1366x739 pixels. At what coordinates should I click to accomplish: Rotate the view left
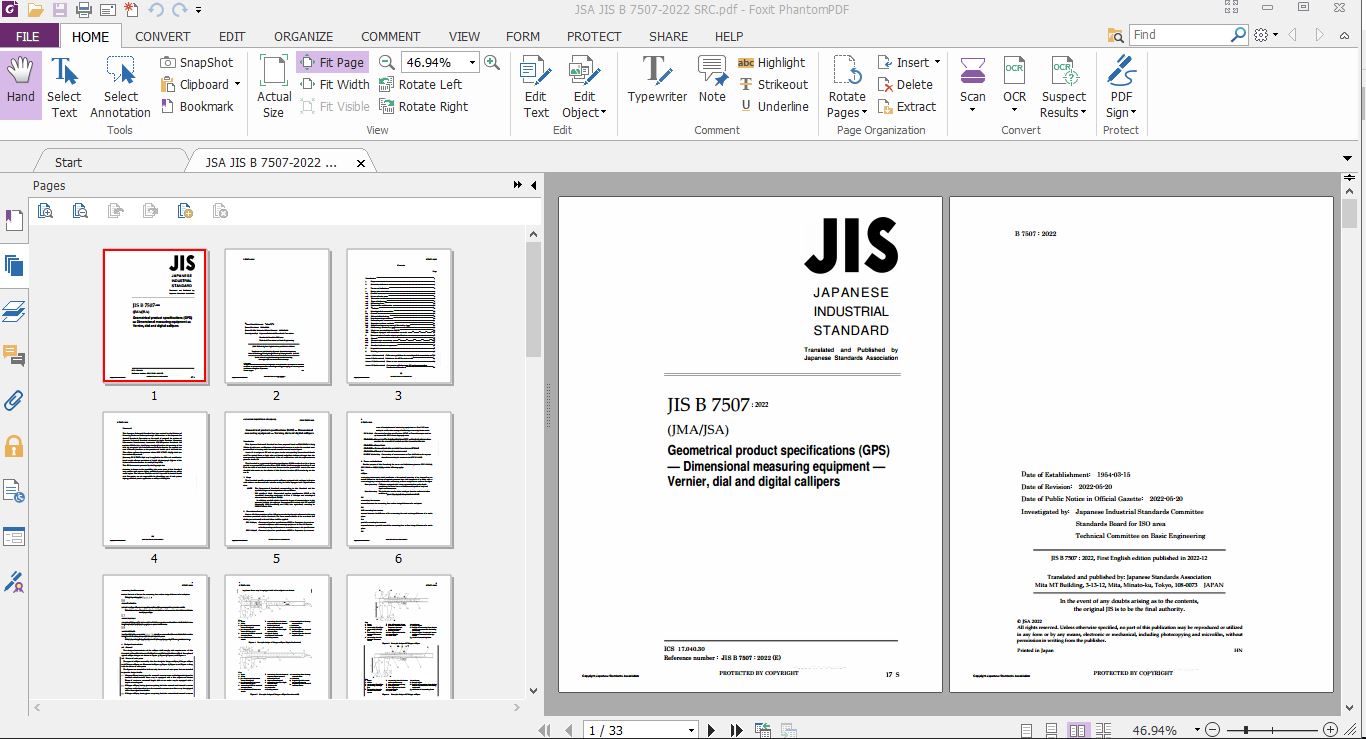pyautogui.click(x=420, y=84)
